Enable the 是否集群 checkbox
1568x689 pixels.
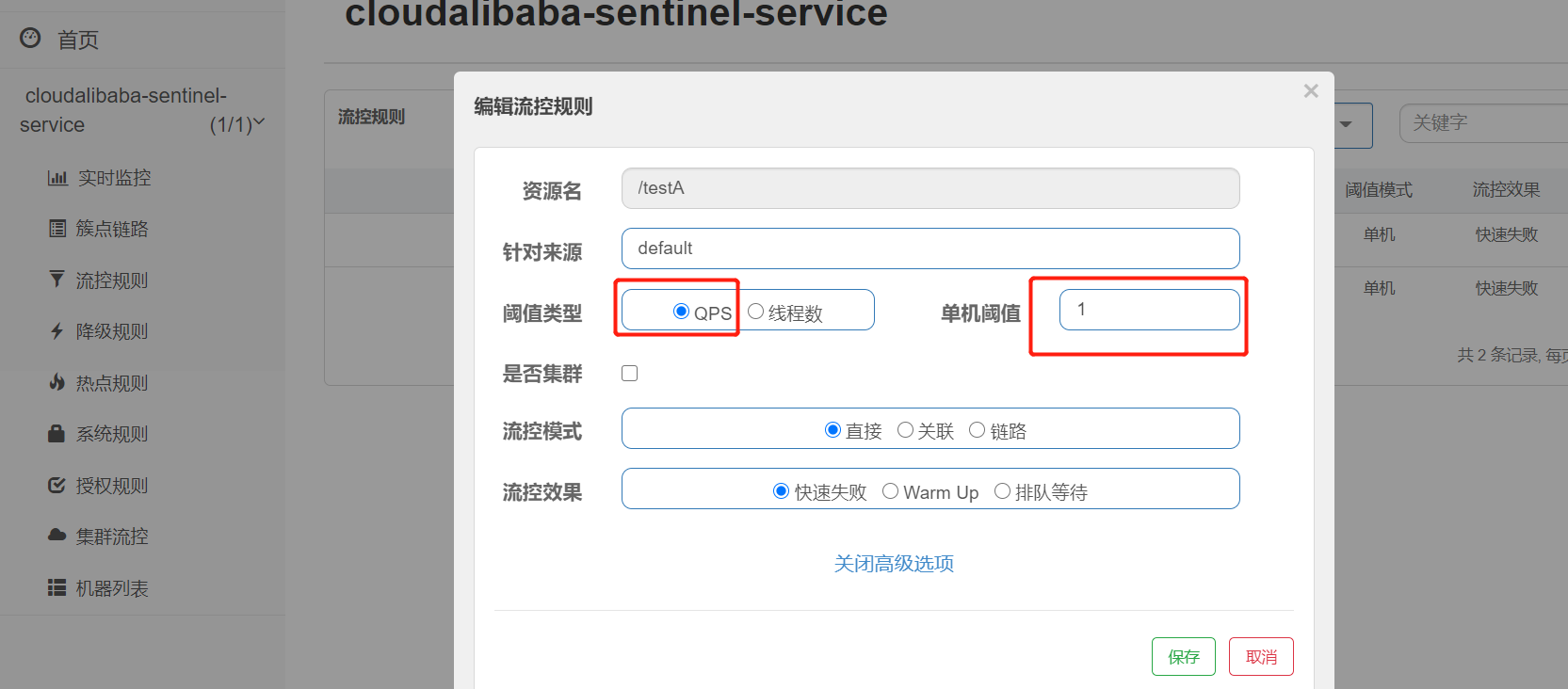(x=630, y=374)
